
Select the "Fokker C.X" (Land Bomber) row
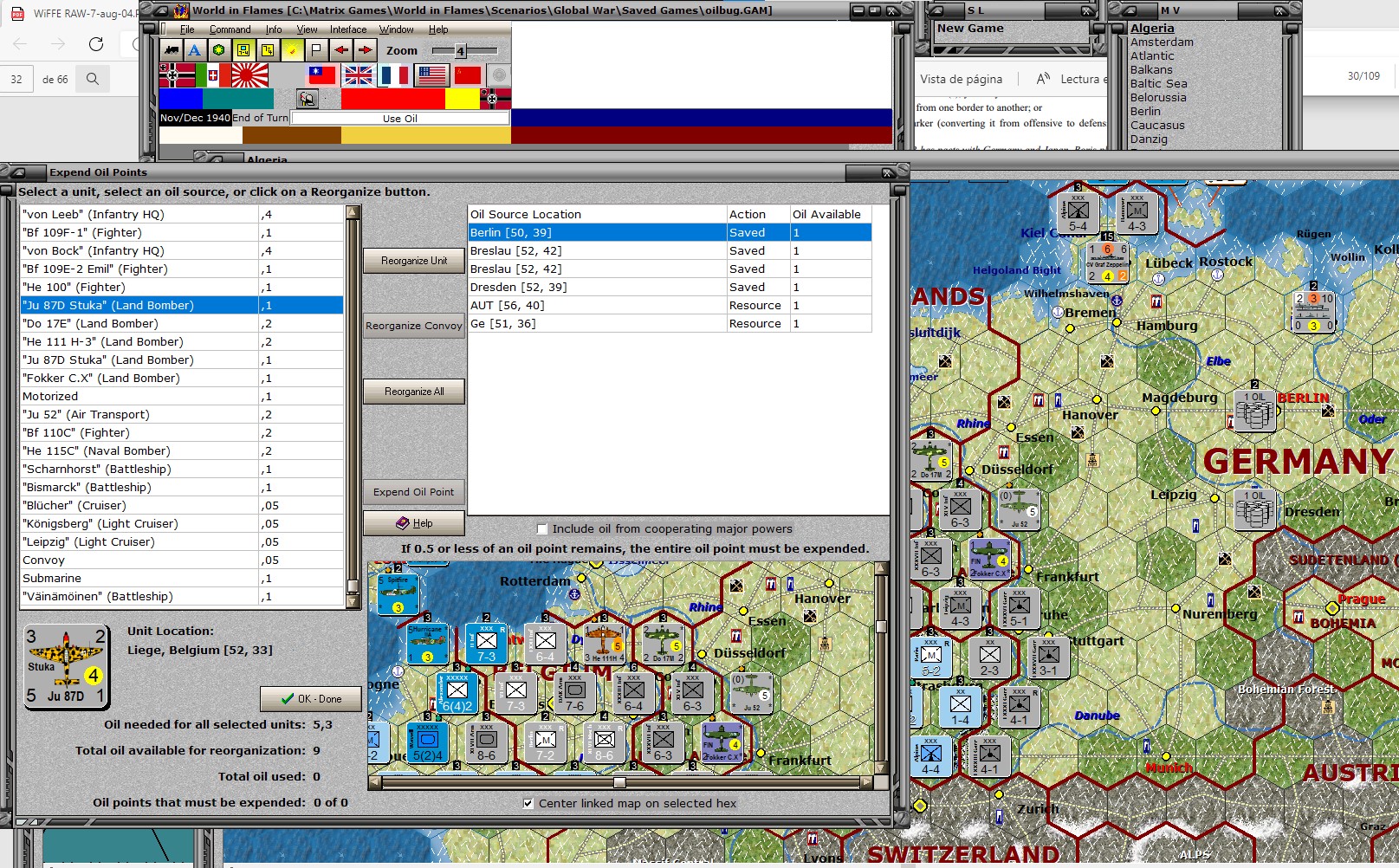click(182, 378)
